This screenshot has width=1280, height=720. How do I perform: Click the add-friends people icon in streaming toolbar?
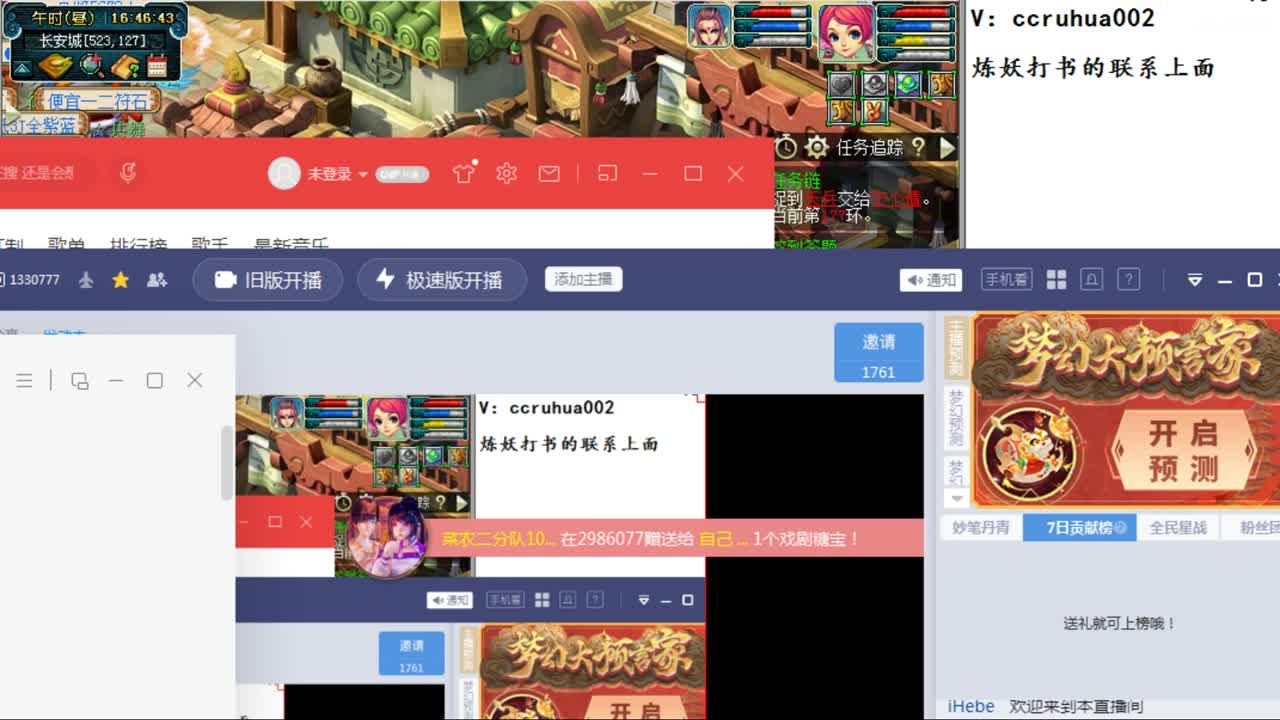(157, 280)
